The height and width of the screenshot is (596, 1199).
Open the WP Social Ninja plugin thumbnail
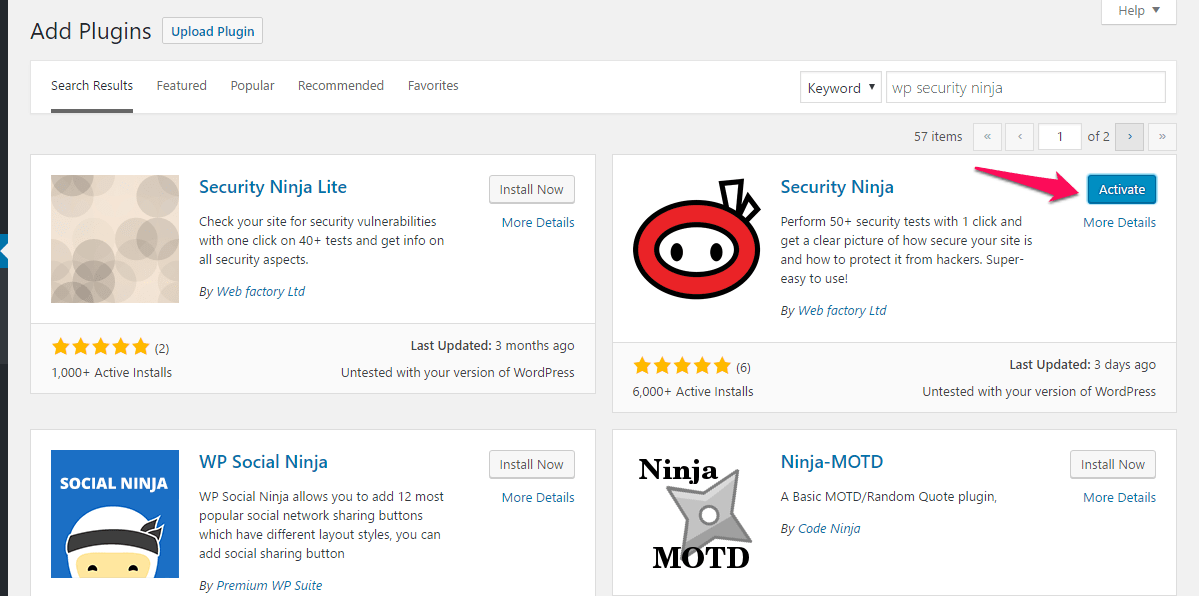(115, 514)
